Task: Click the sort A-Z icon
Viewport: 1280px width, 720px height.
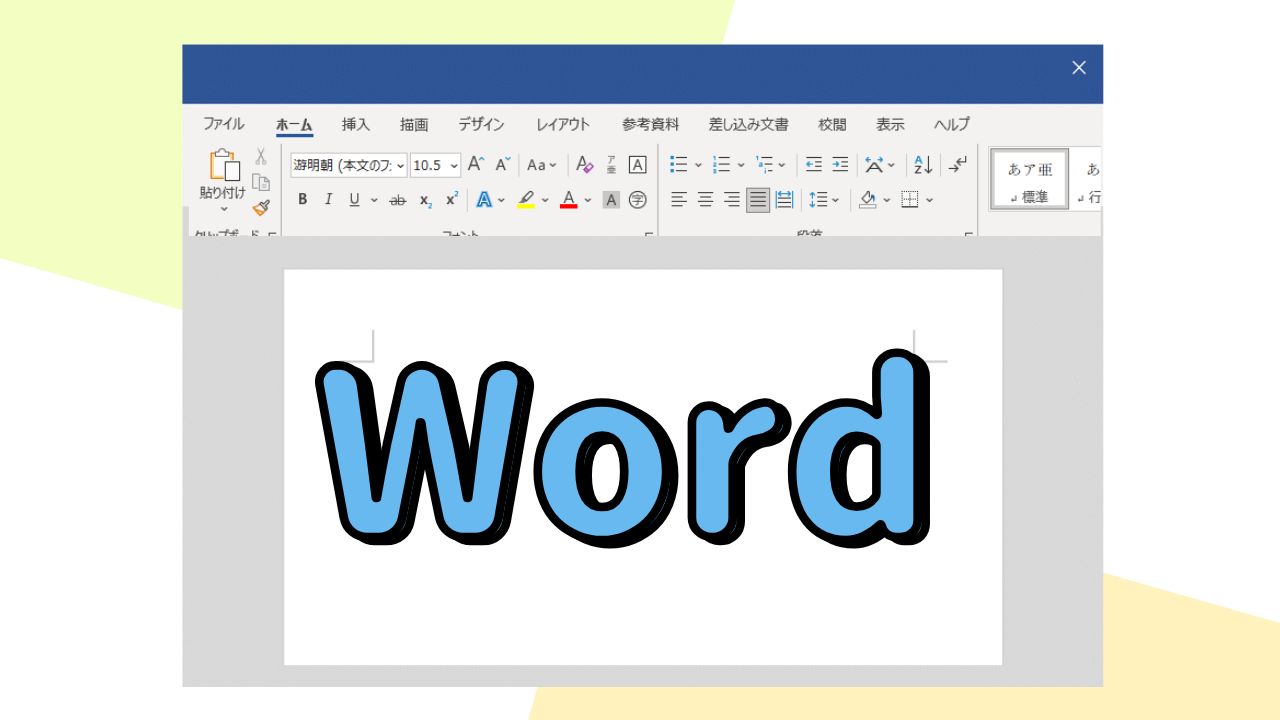Action: point(923,165)
